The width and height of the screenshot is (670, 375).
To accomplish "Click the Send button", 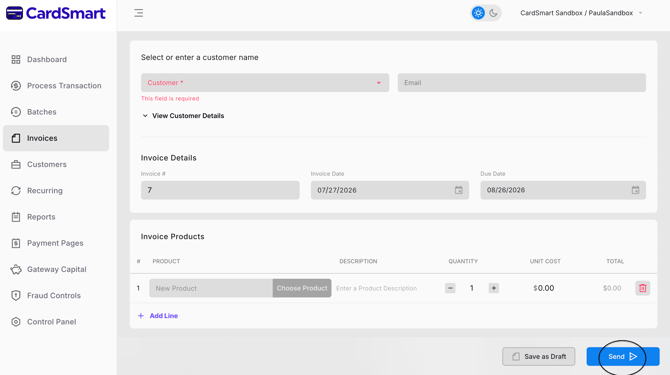I will [x=623, y=356].
